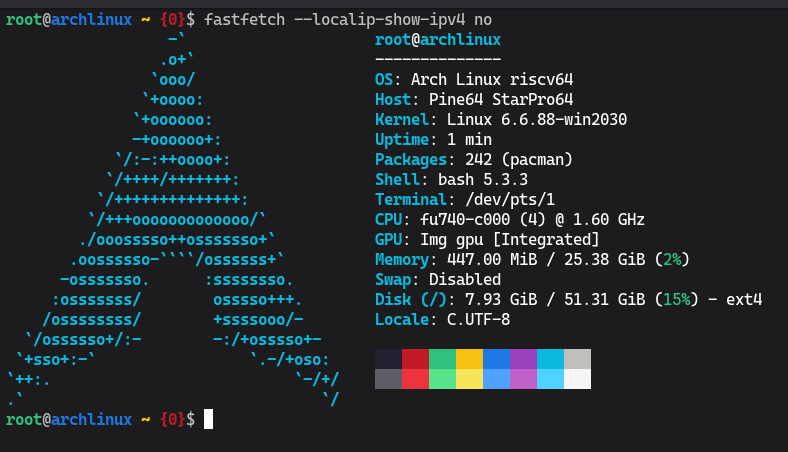Click the black top-row color block

tap(388, 359)
